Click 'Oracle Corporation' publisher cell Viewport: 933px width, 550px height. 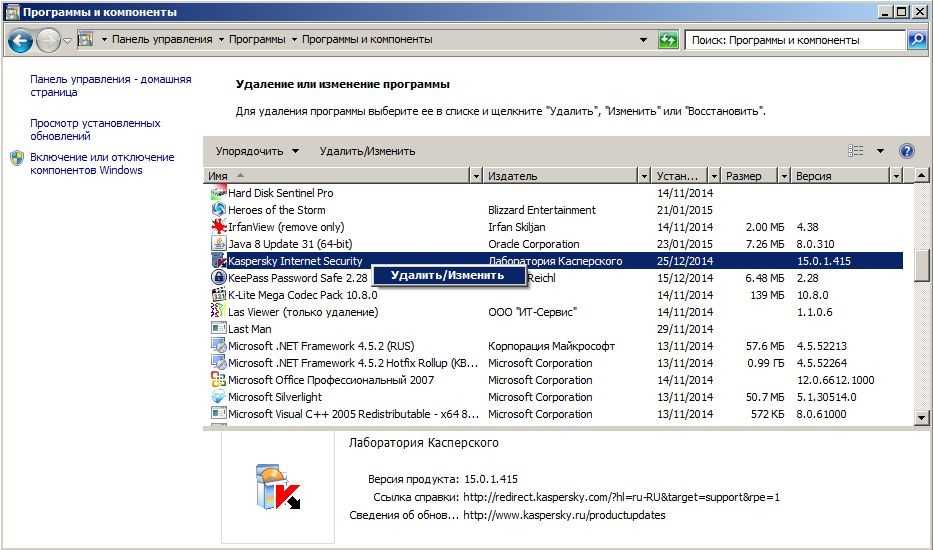[x=534, y=244]
